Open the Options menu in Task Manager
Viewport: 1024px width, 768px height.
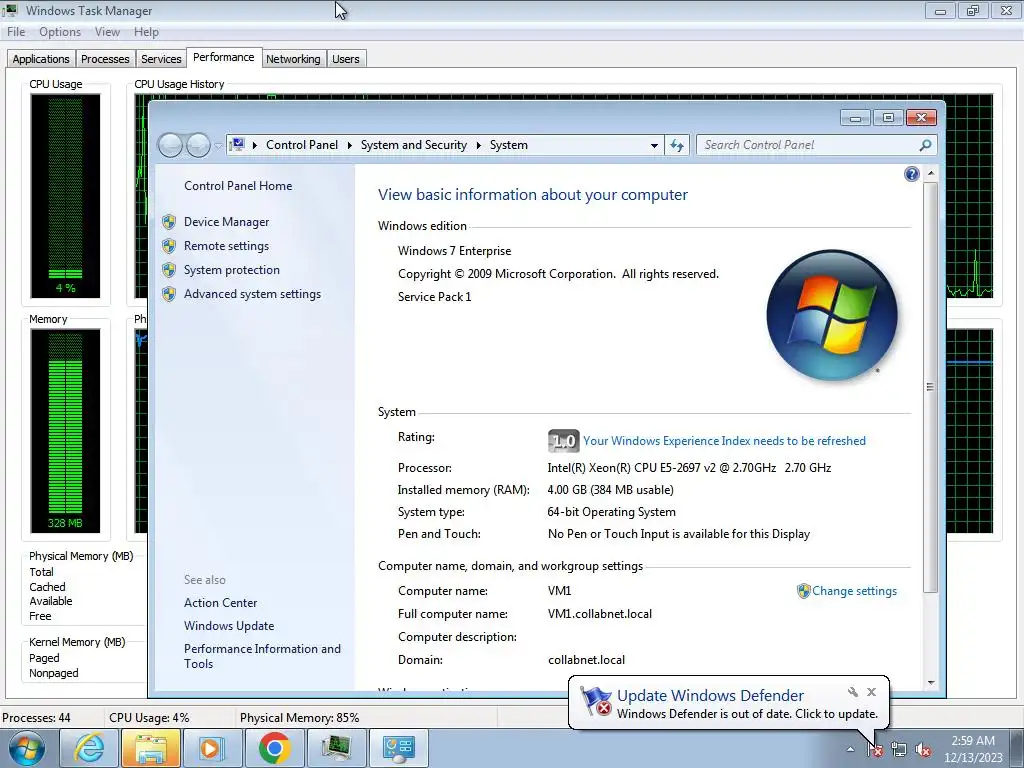point(59,32)
